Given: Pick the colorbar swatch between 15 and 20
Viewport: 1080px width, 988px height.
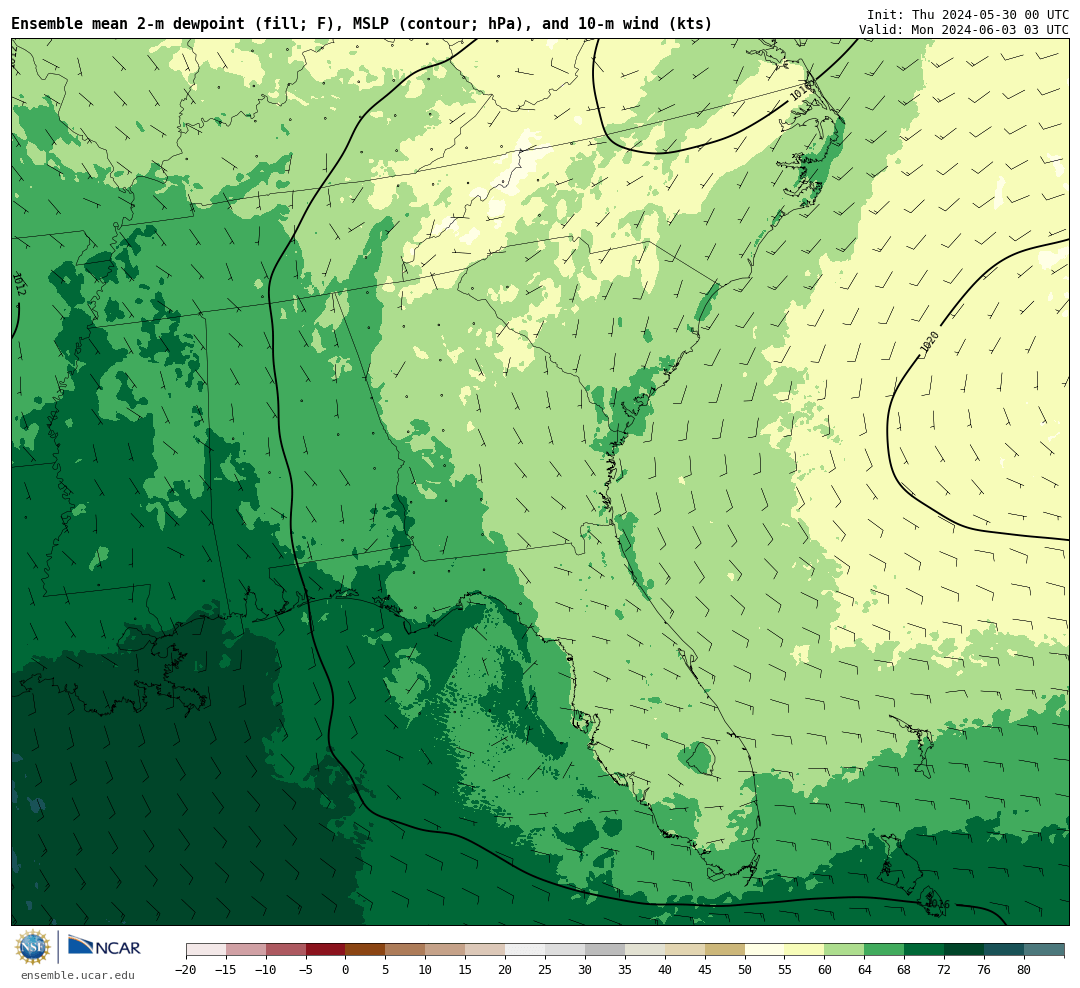Looking at the screenshot, I should [486, 950].
